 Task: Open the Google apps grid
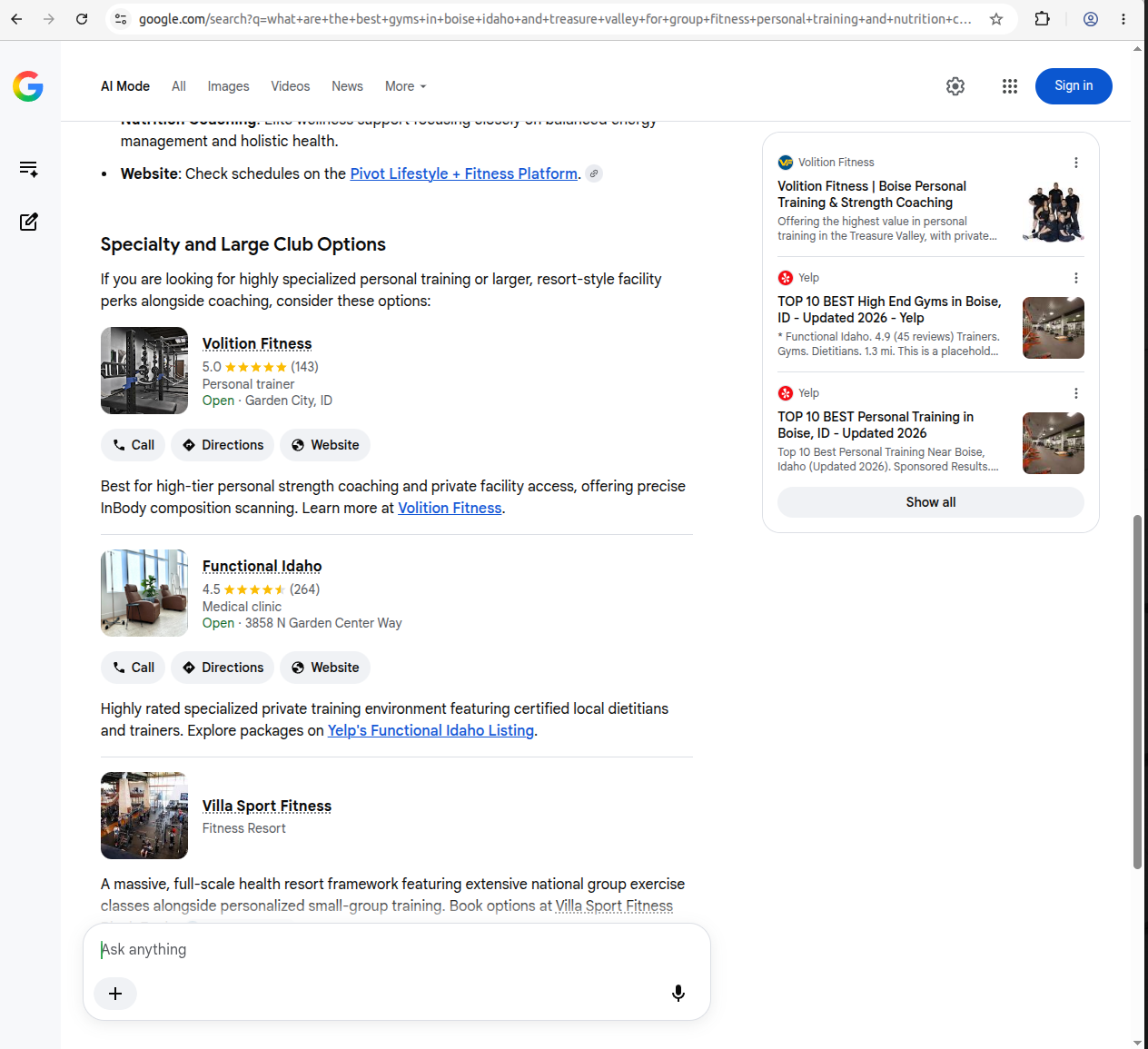pyautogui.click(x=1010, y=86)
